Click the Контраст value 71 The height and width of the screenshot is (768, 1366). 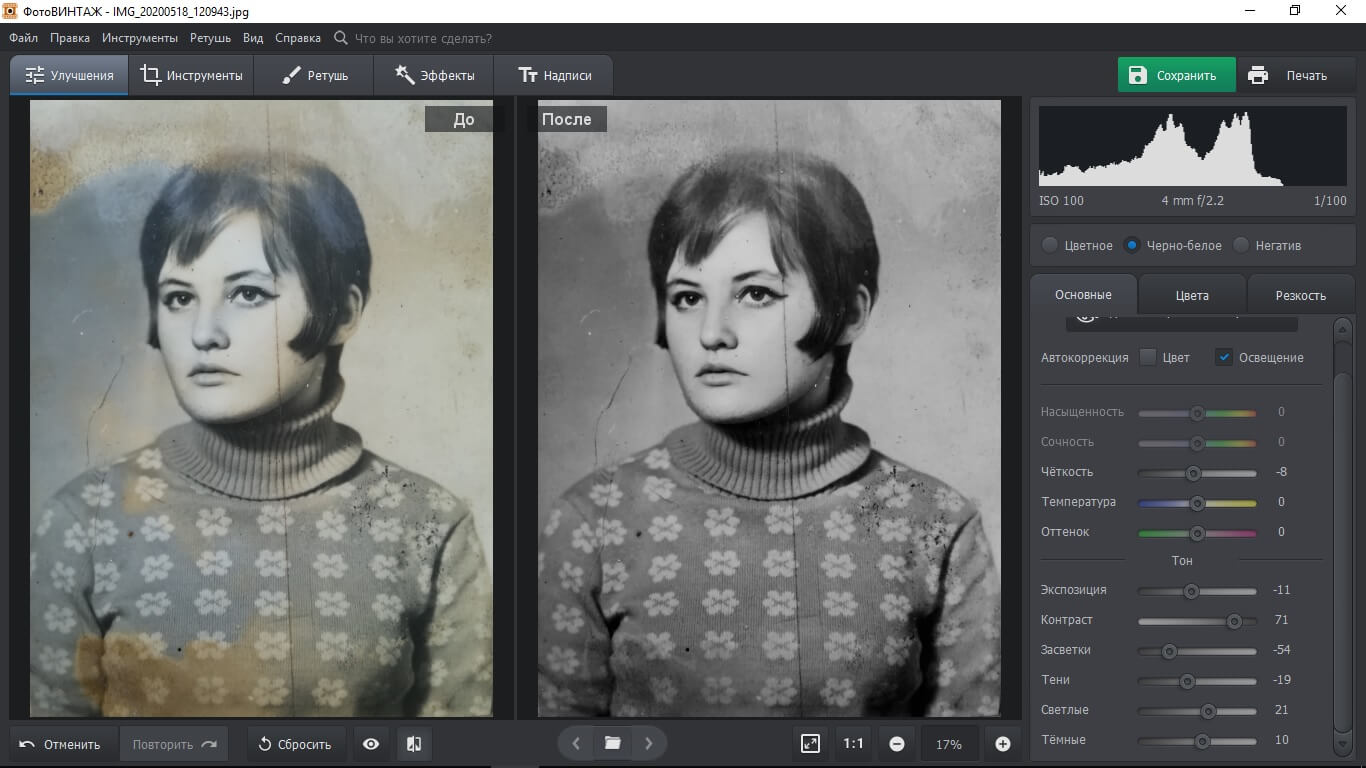(x=1281, y=620)
